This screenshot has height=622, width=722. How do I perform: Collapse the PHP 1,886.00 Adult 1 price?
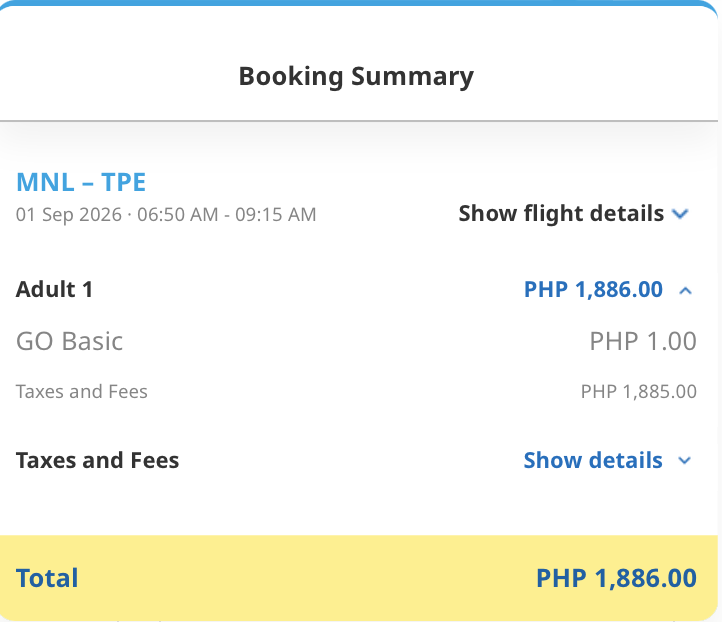pyautogui.click(x=593, y=290)
